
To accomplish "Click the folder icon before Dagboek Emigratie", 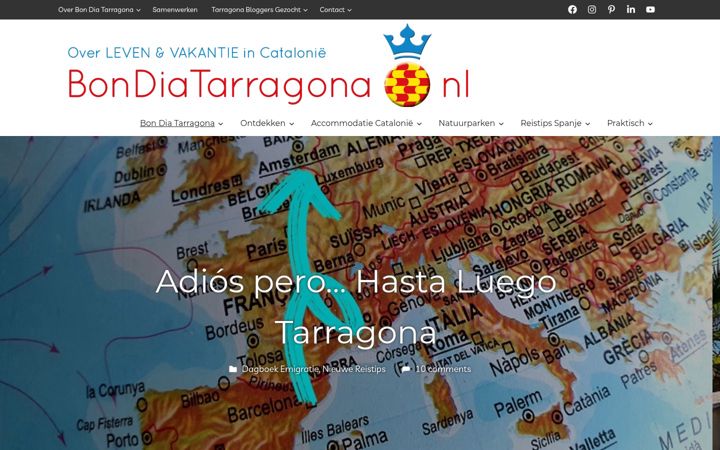I will pyautogui.click(x=233, y=369).
